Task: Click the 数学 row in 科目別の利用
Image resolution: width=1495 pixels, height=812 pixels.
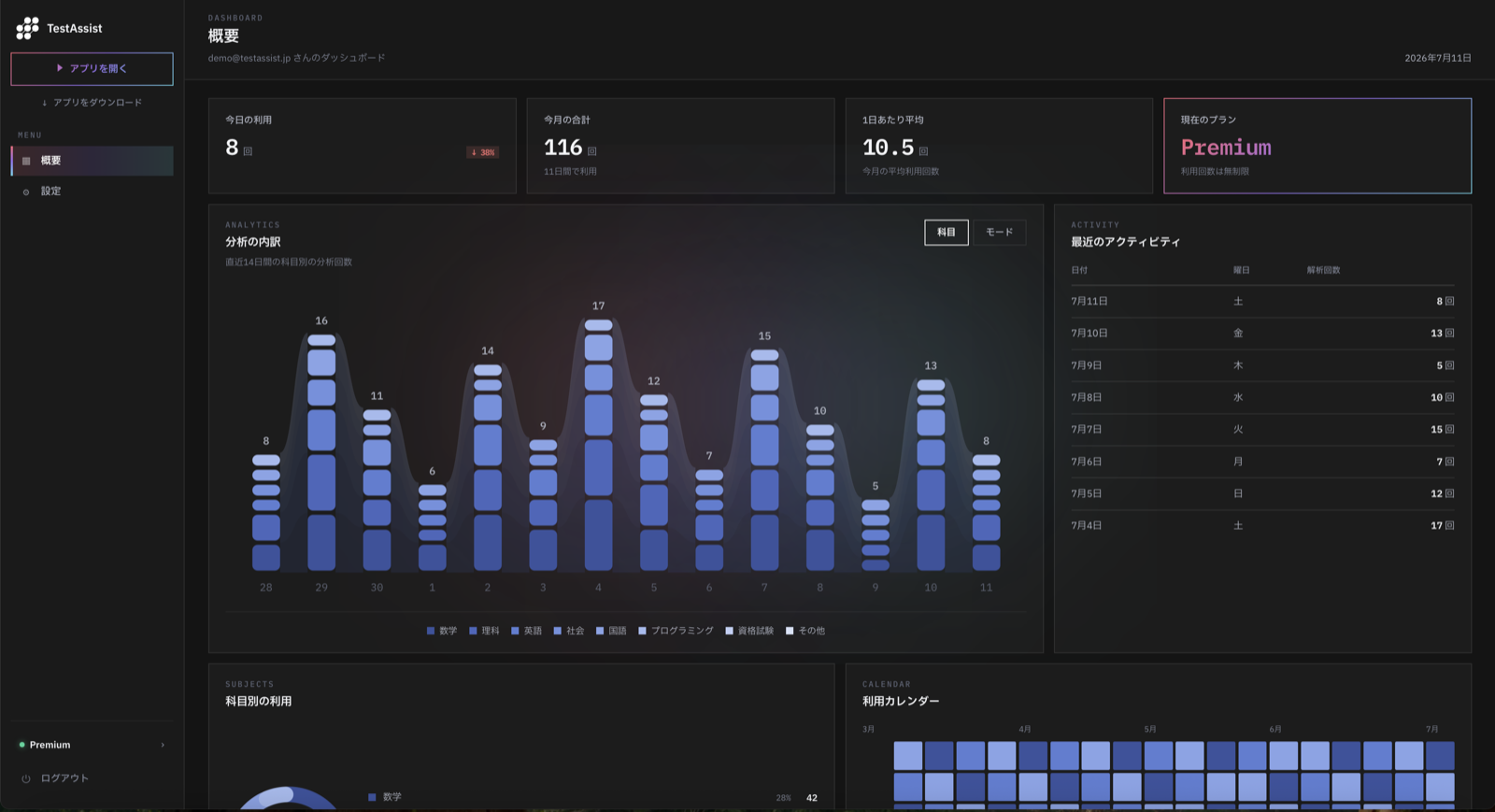Action: coord(592,797)
